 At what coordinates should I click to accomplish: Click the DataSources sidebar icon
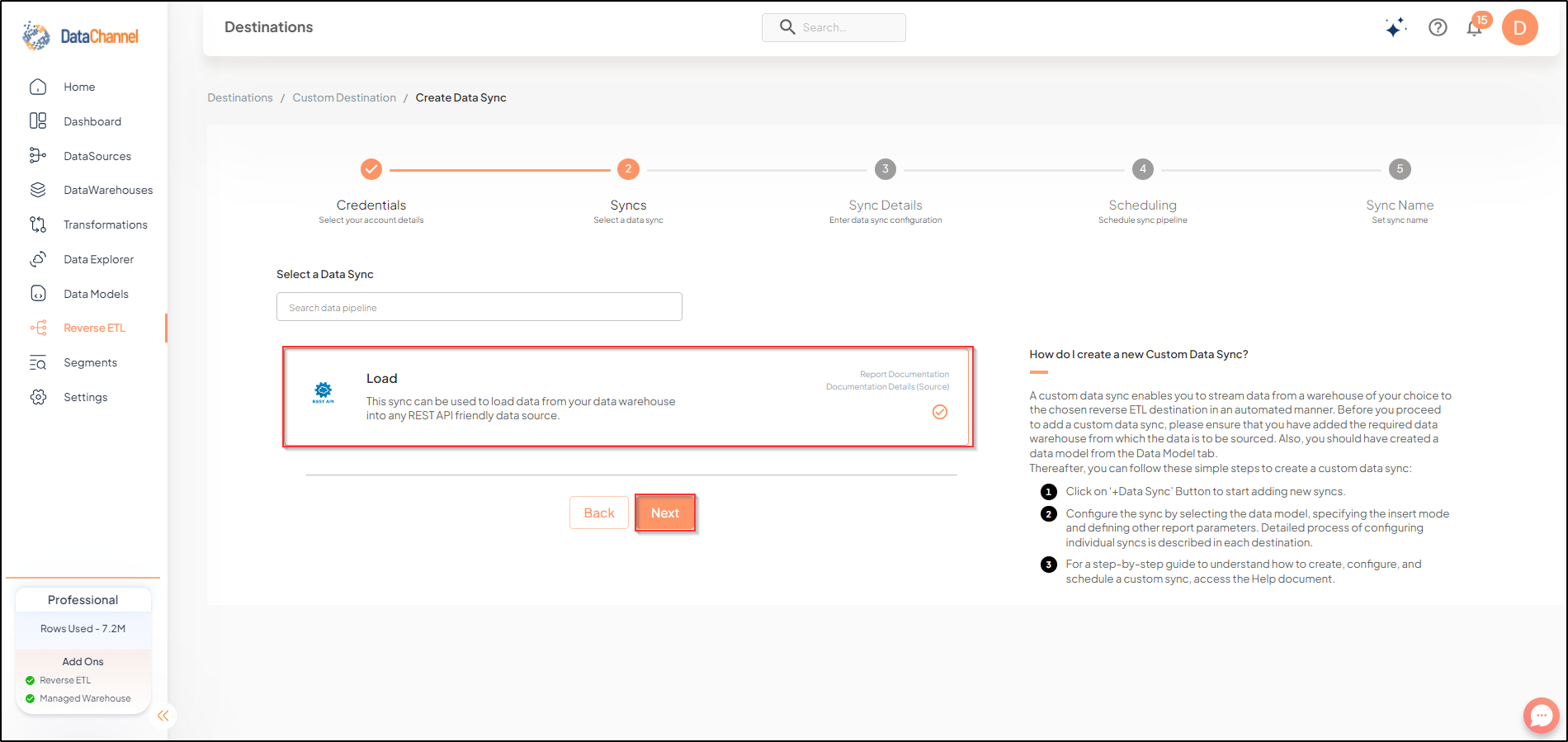[x=38, y=156]
